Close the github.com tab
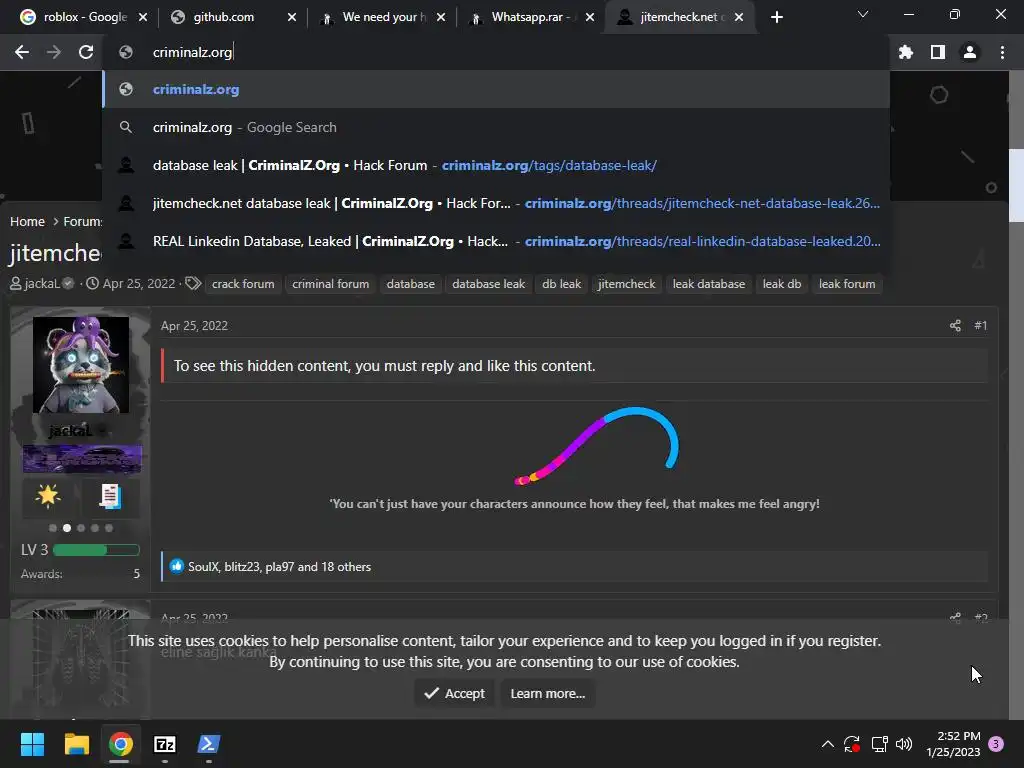 pos(292,17)
